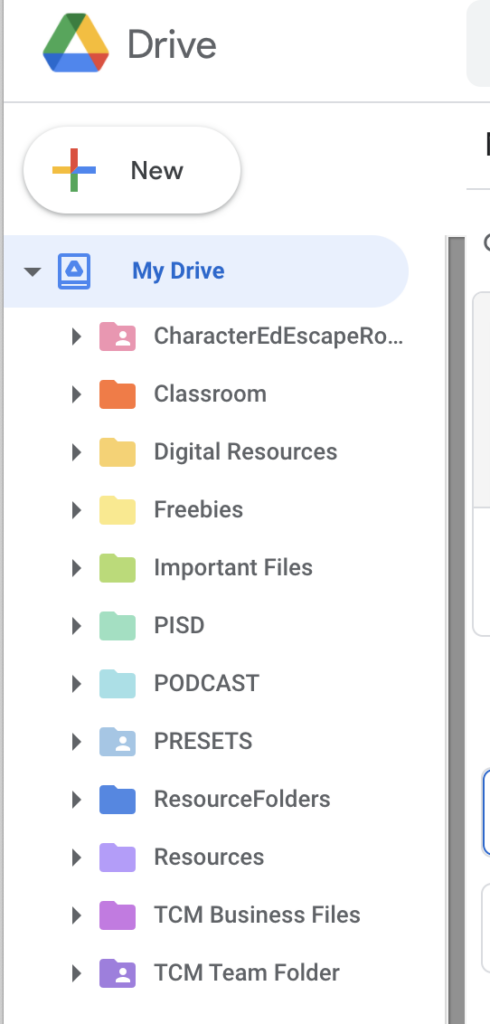
Task: Click the orange Classroom folder icon
Action: (118, 394)
